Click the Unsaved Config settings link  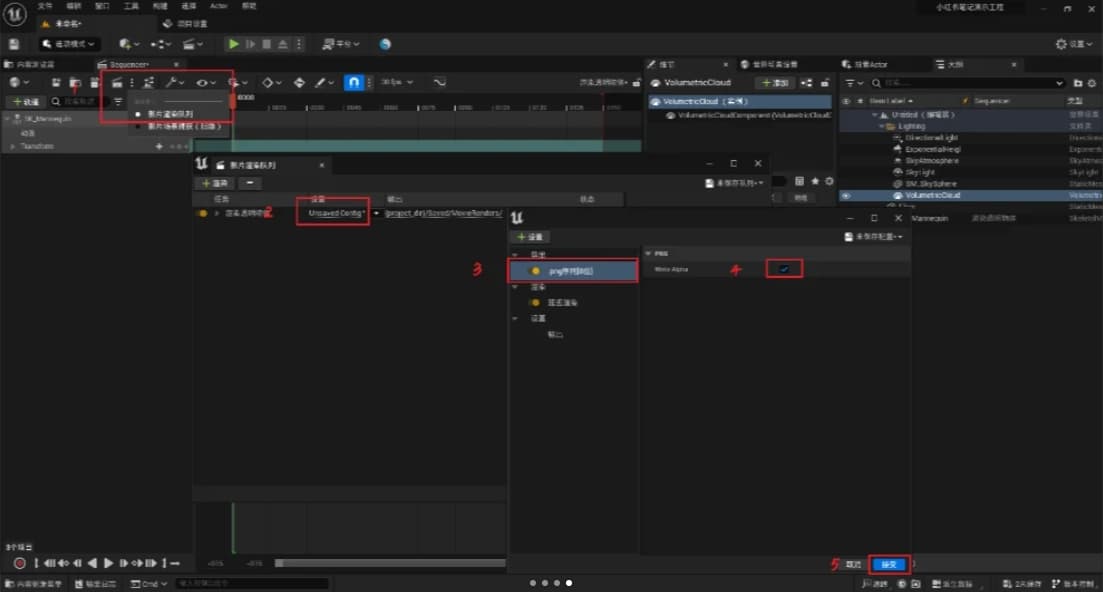336,213
